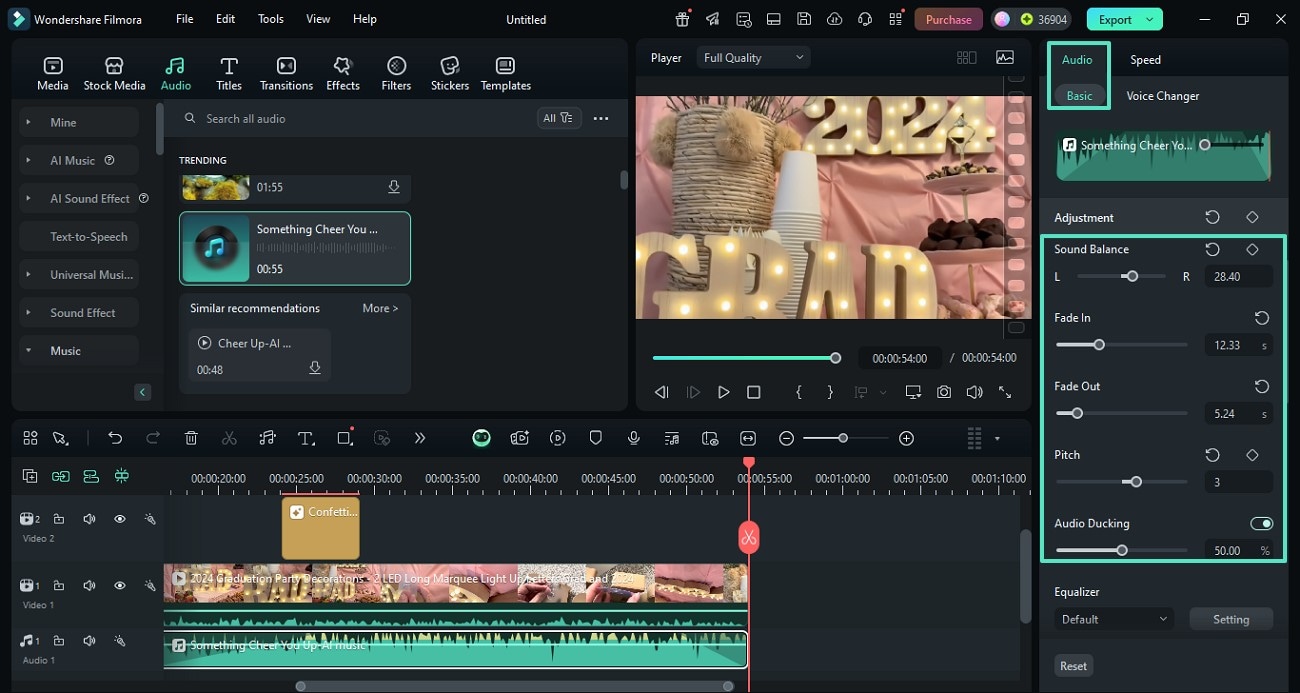Image resolution: width=1300 pixels, height=693 pixels.
Task: Mute the Audio 1 track
Action: (x=89, y=640)
